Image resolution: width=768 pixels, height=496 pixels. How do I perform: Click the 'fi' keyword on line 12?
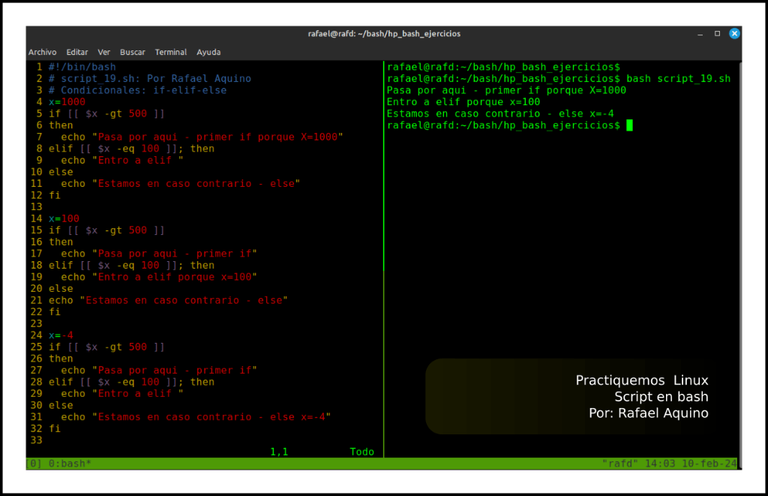point(54,195)
